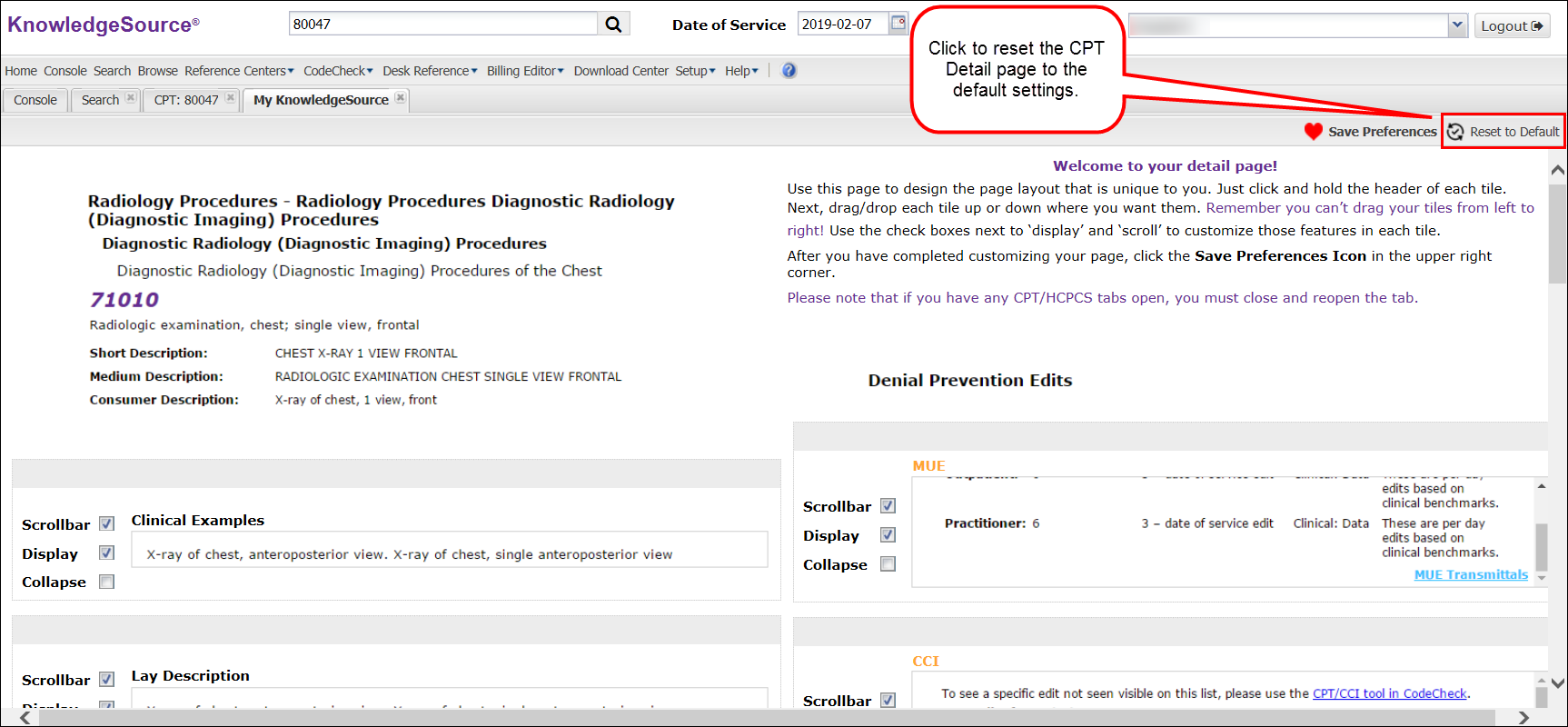Open the account dropdown beside Logout
This screenshot has height=727, width=1568.
[1457, 25]
